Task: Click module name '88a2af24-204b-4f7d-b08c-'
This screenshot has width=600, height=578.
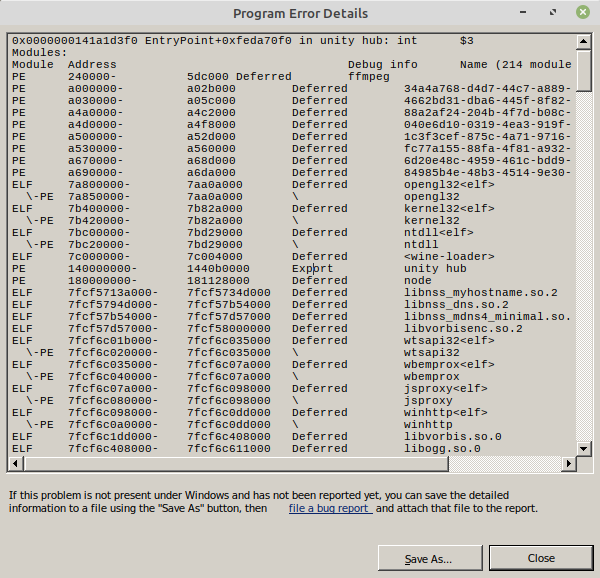Action: pos(488,112)
